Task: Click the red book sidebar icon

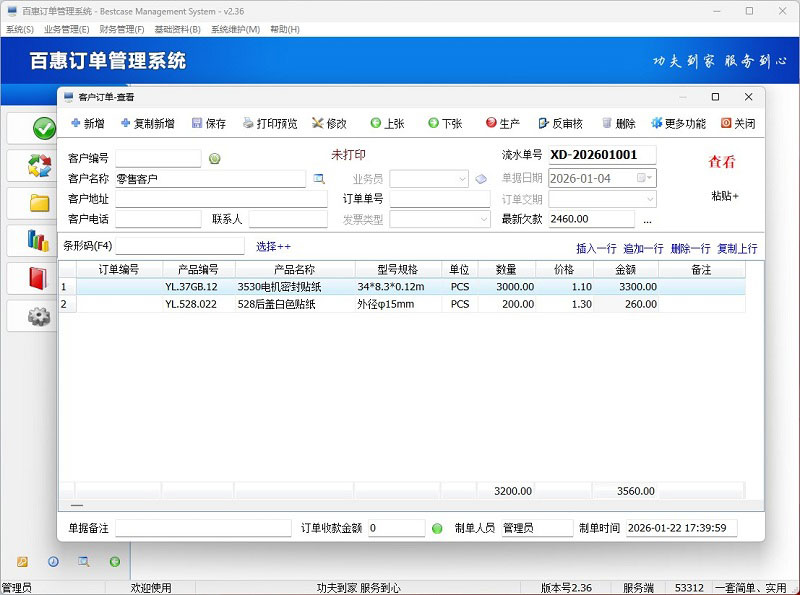Action: point(38,278)
